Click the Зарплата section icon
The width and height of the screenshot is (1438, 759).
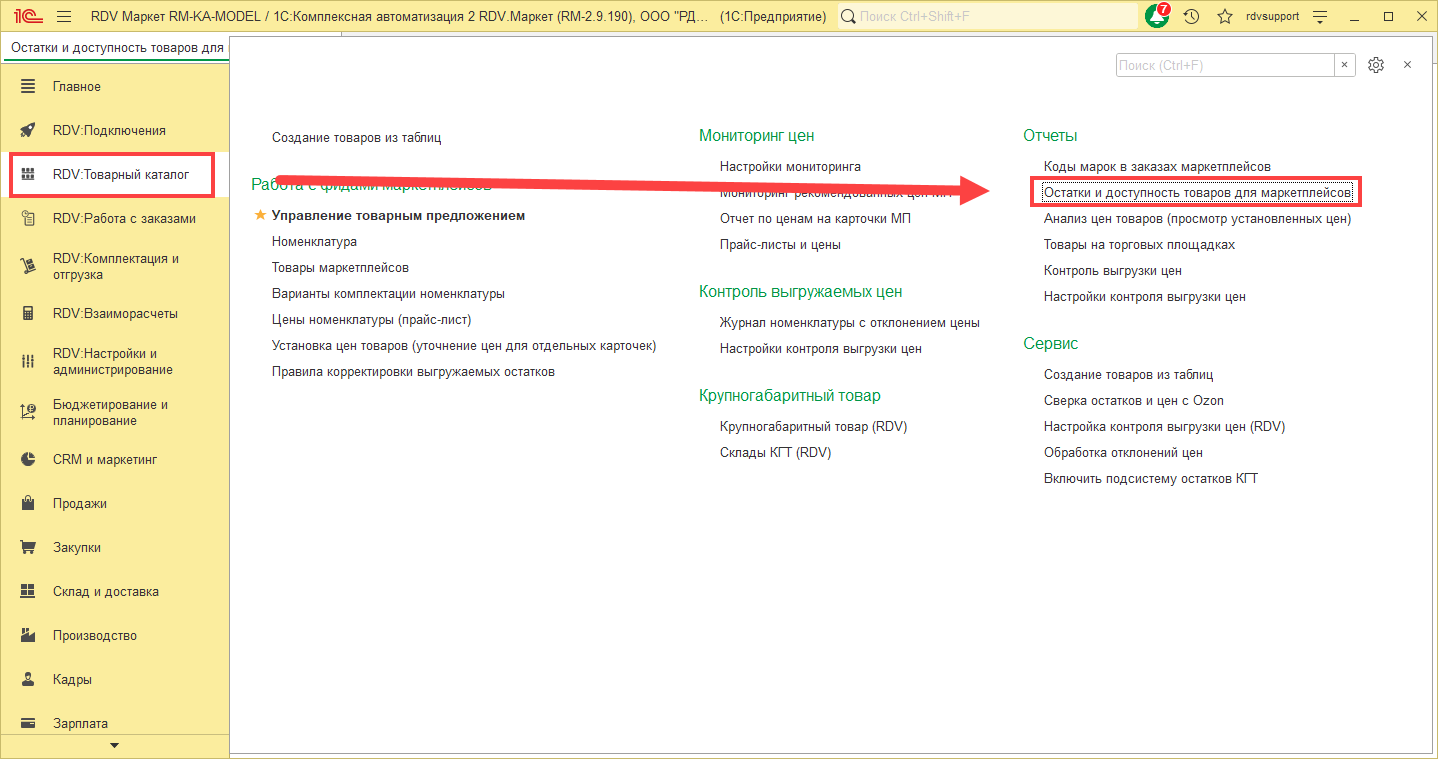[x=28, y=723]
